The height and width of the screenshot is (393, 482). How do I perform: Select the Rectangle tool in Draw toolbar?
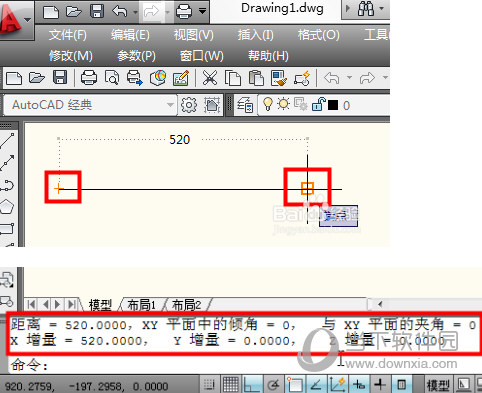[x=7, y=229]
